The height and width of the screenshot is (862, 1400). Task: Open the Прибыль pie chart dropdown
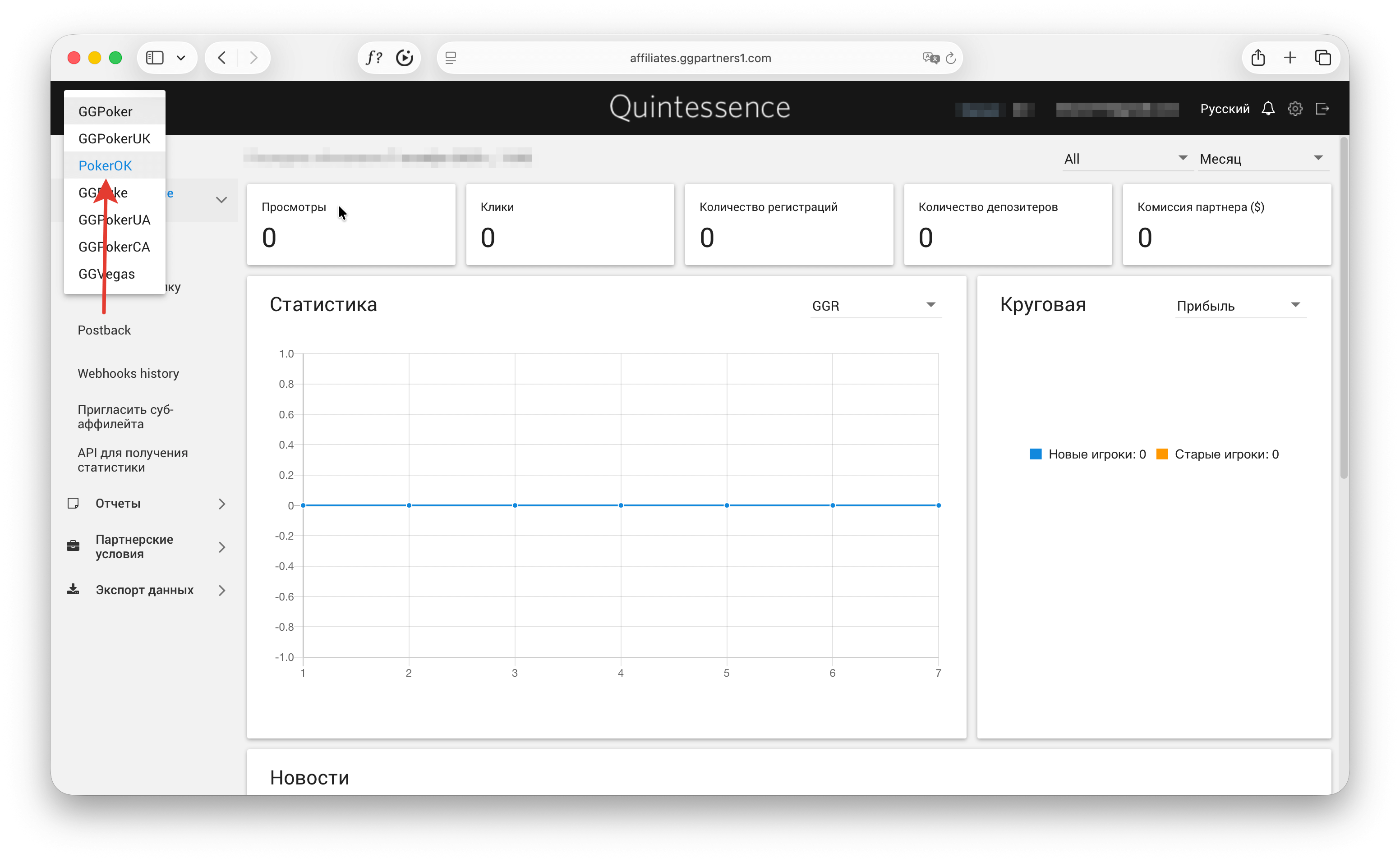click(1240, 306)
